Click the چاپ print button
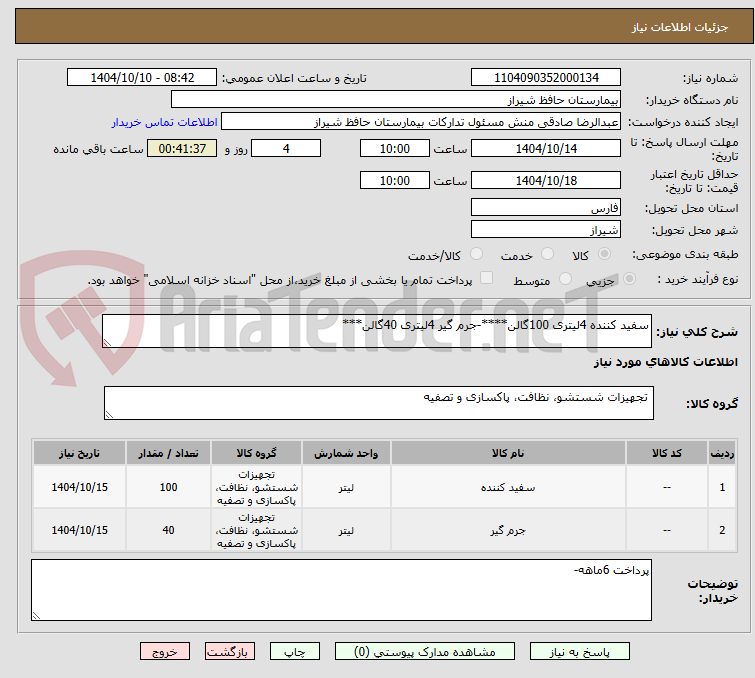 pyautogui.click(x=295, y=652)
